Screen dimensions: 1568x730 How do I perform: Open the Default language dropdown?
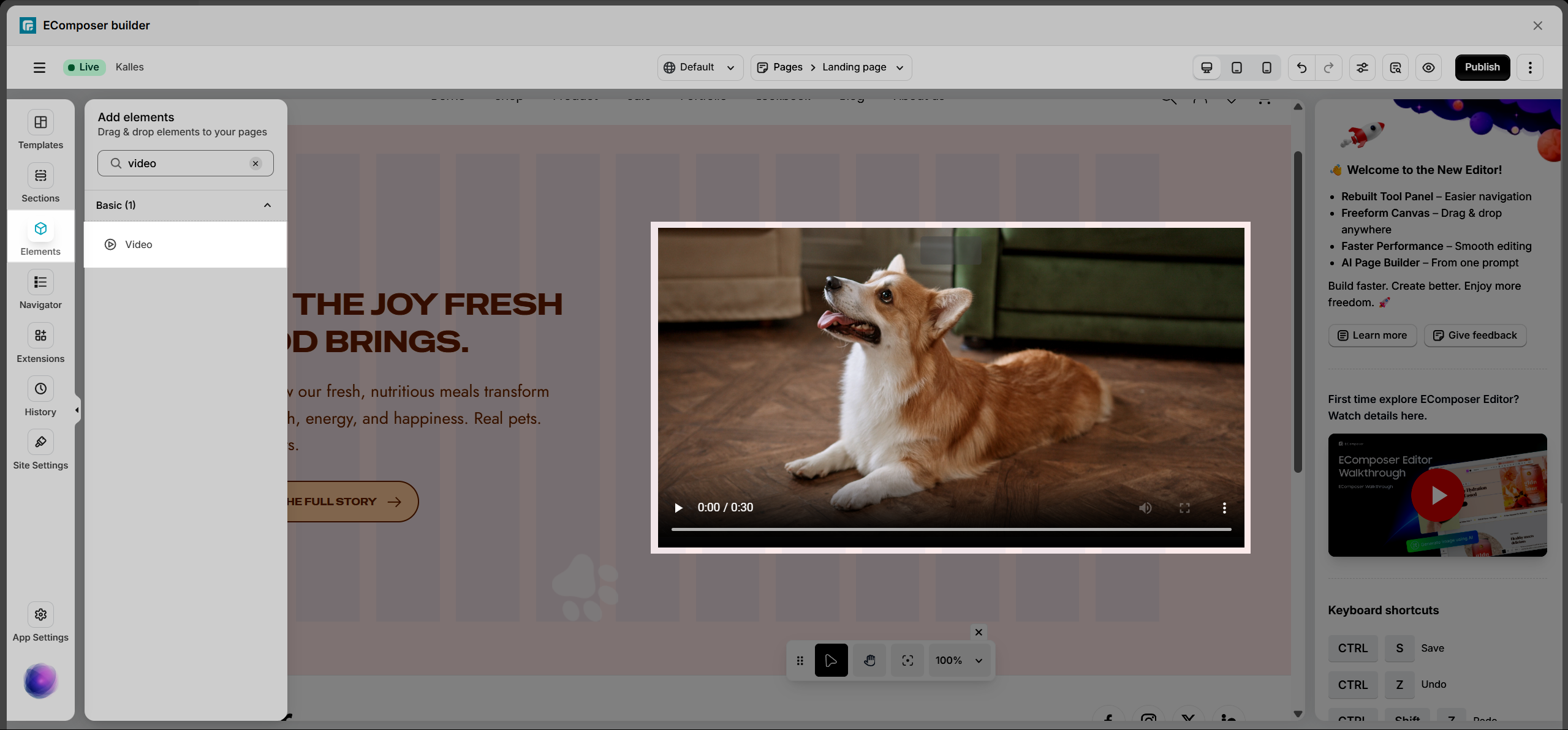pos(700,67)
